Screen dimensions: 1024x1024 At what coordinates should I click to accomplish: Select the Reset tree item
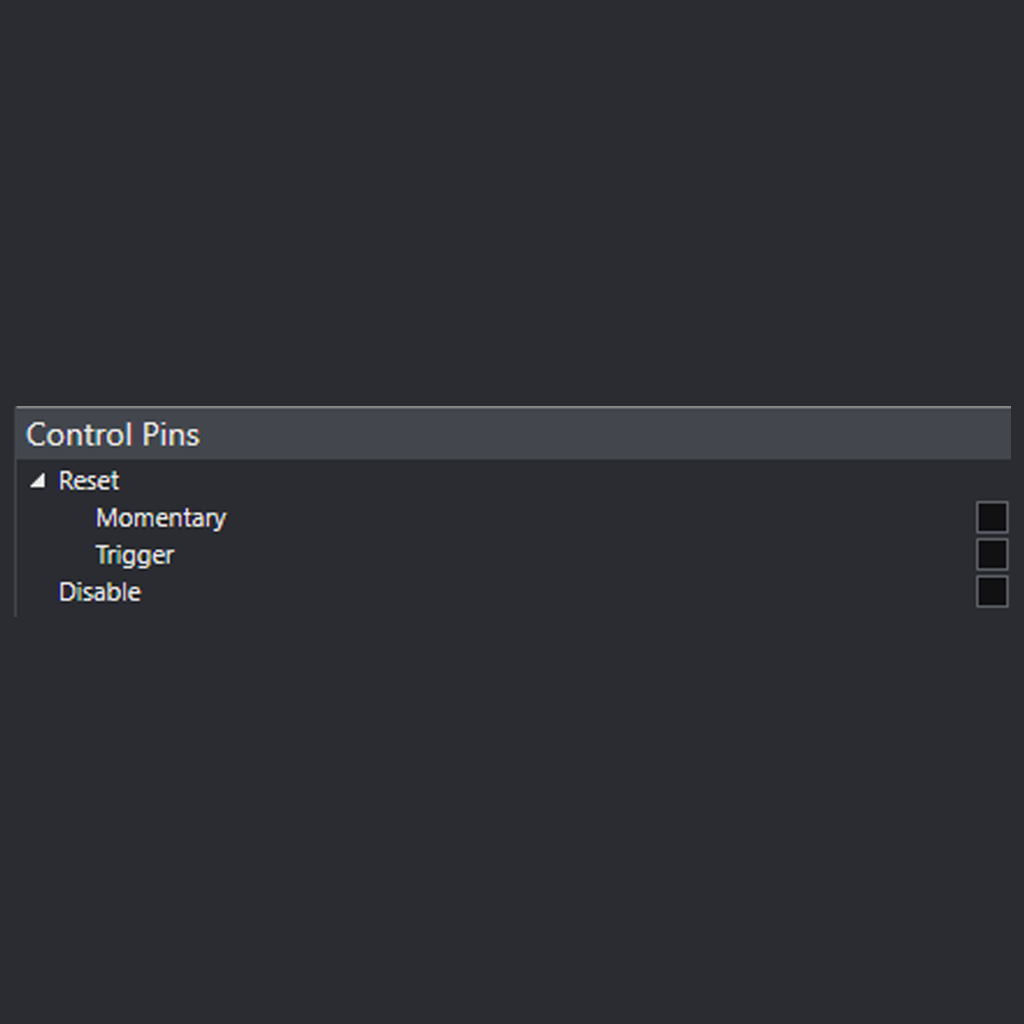88,481
